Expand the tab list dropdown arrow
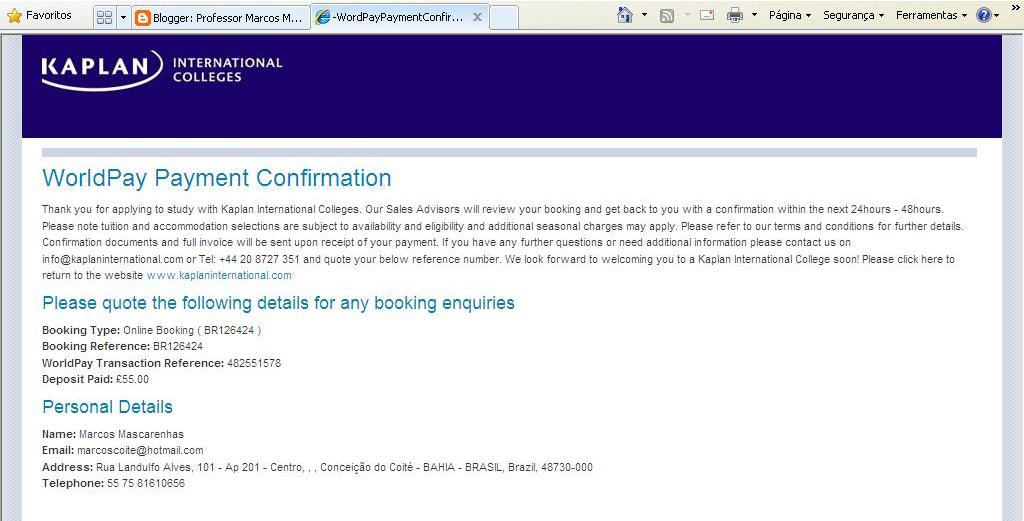Screen dimensions: 1024x521 [123, 18]
